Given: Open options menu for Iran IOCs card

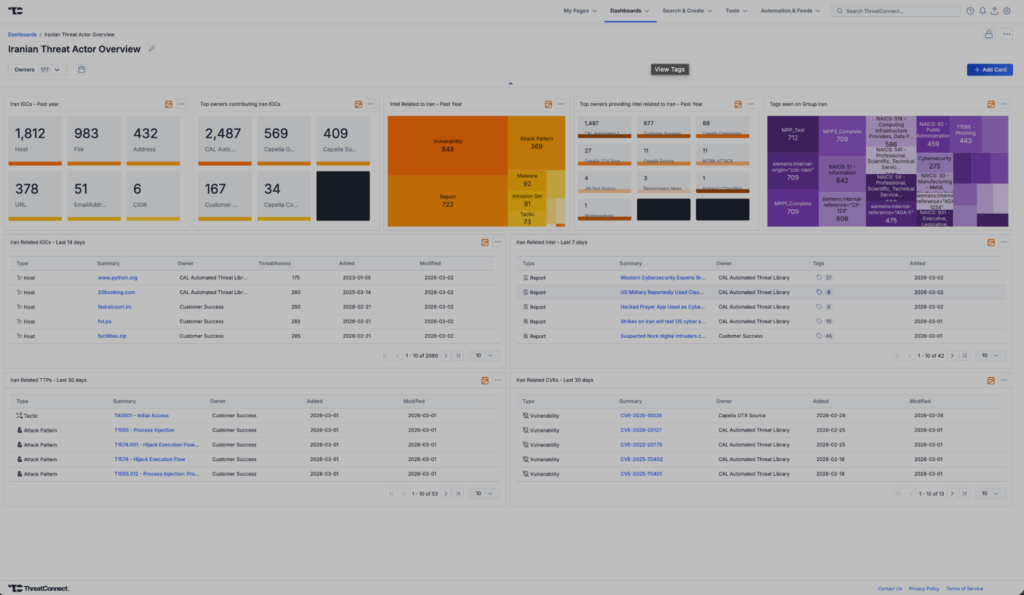Looking at the screenshot, I should coord(181,104).
